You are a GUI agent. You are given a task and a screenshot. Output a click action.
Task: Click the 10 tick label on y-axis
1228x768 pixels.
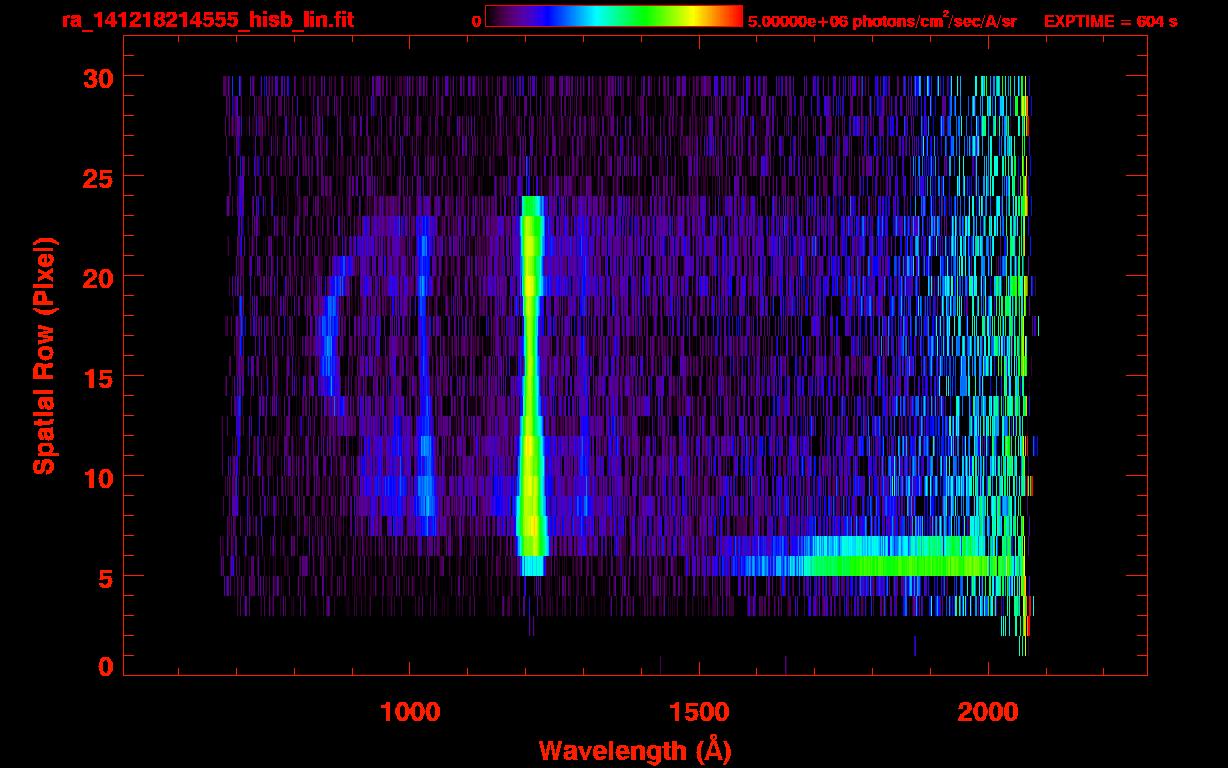[97, 477]
